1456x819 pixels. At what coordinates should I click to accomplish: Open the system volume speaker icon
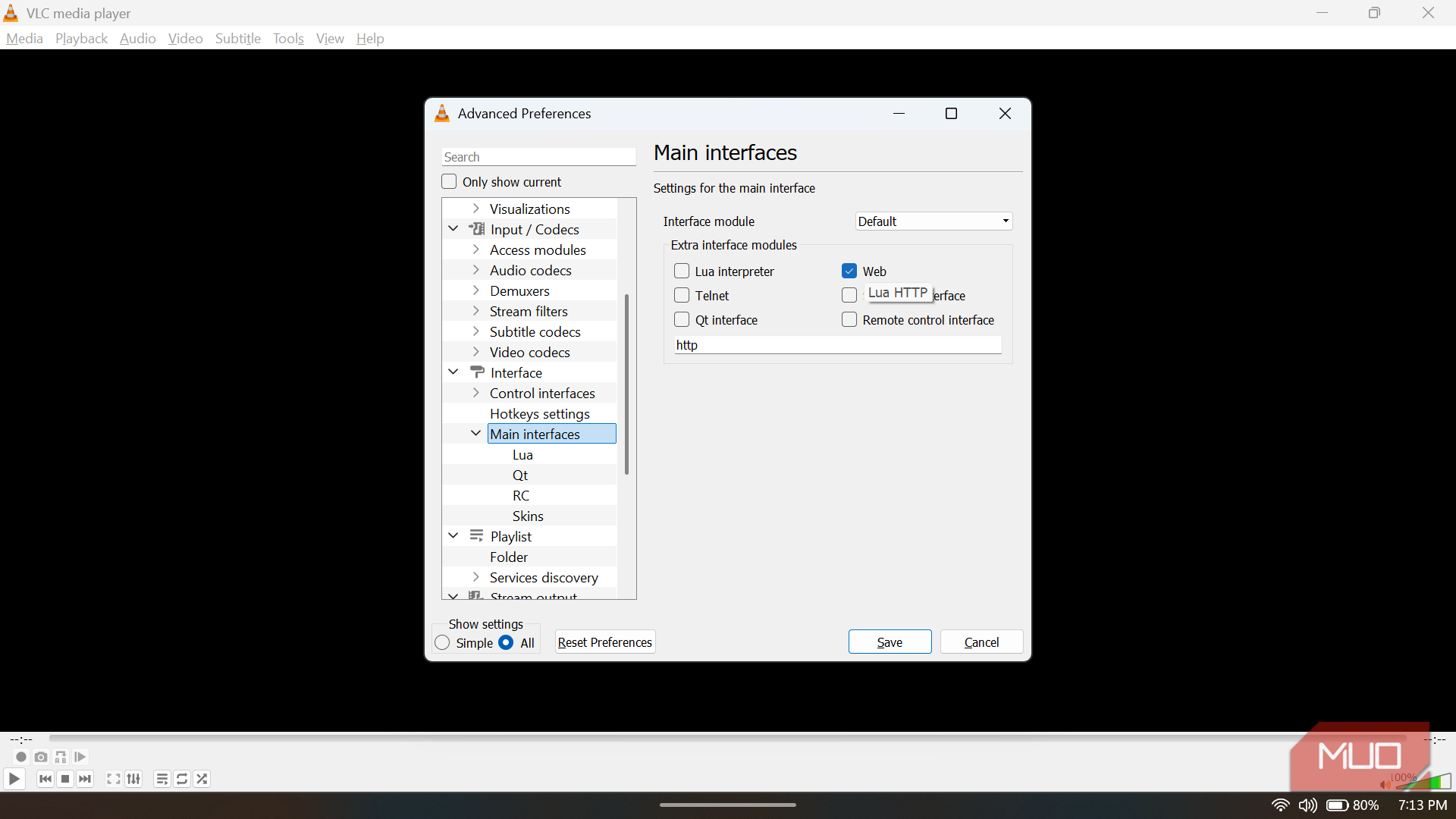coord(1307,805)
